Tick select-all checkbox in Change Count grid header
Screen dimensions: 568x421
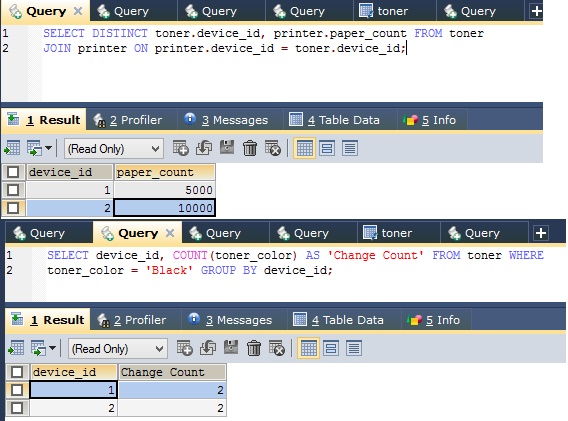(17, 372)
